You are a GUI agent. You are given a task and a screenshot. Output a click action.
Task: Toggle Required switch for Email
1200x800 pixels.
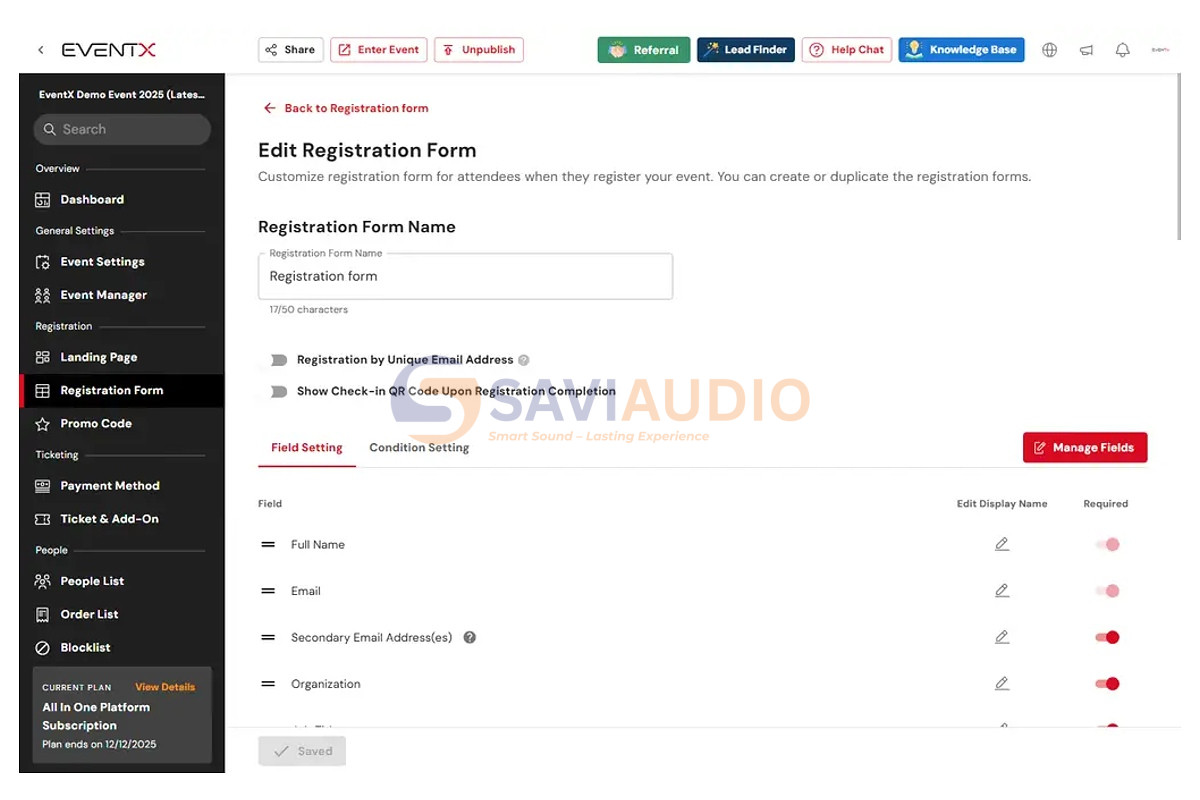click(x=1107, y=591)
